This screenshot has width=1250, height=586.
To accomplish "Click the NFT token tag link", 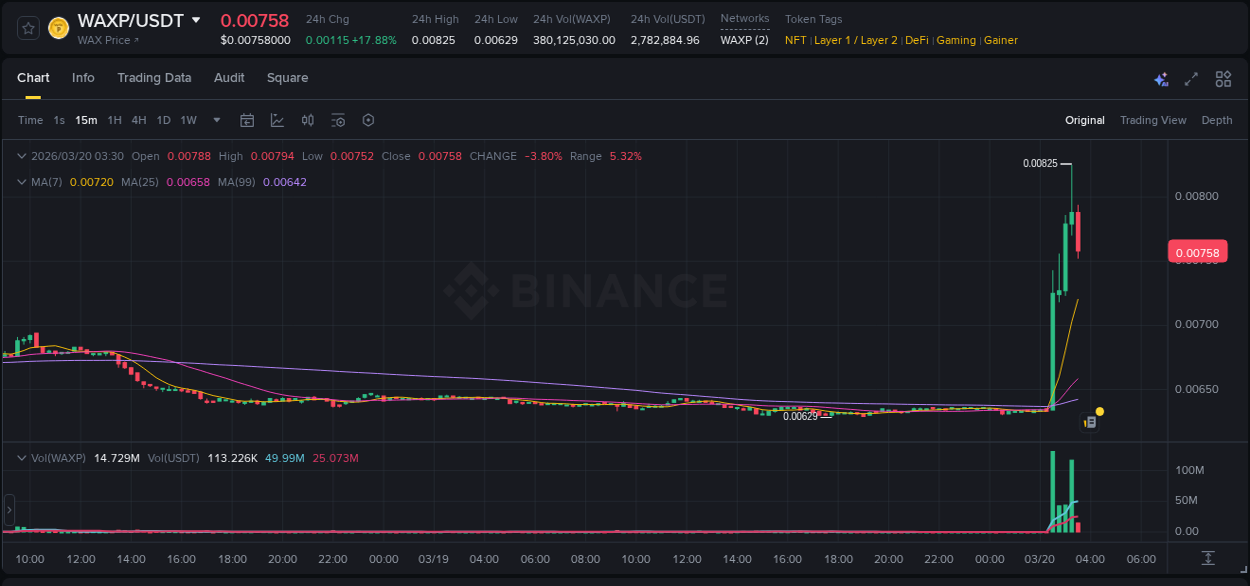I will pos(794,40).
